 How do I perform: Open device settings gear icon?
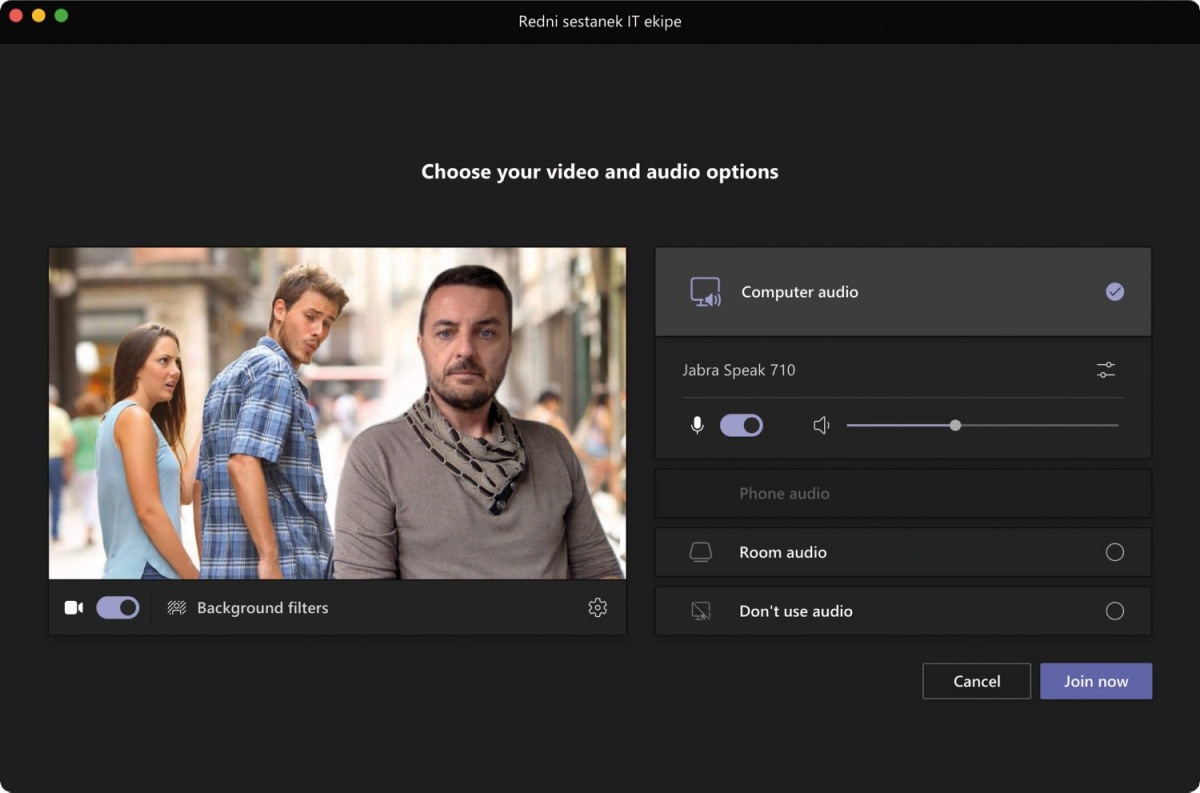point(597,607)
